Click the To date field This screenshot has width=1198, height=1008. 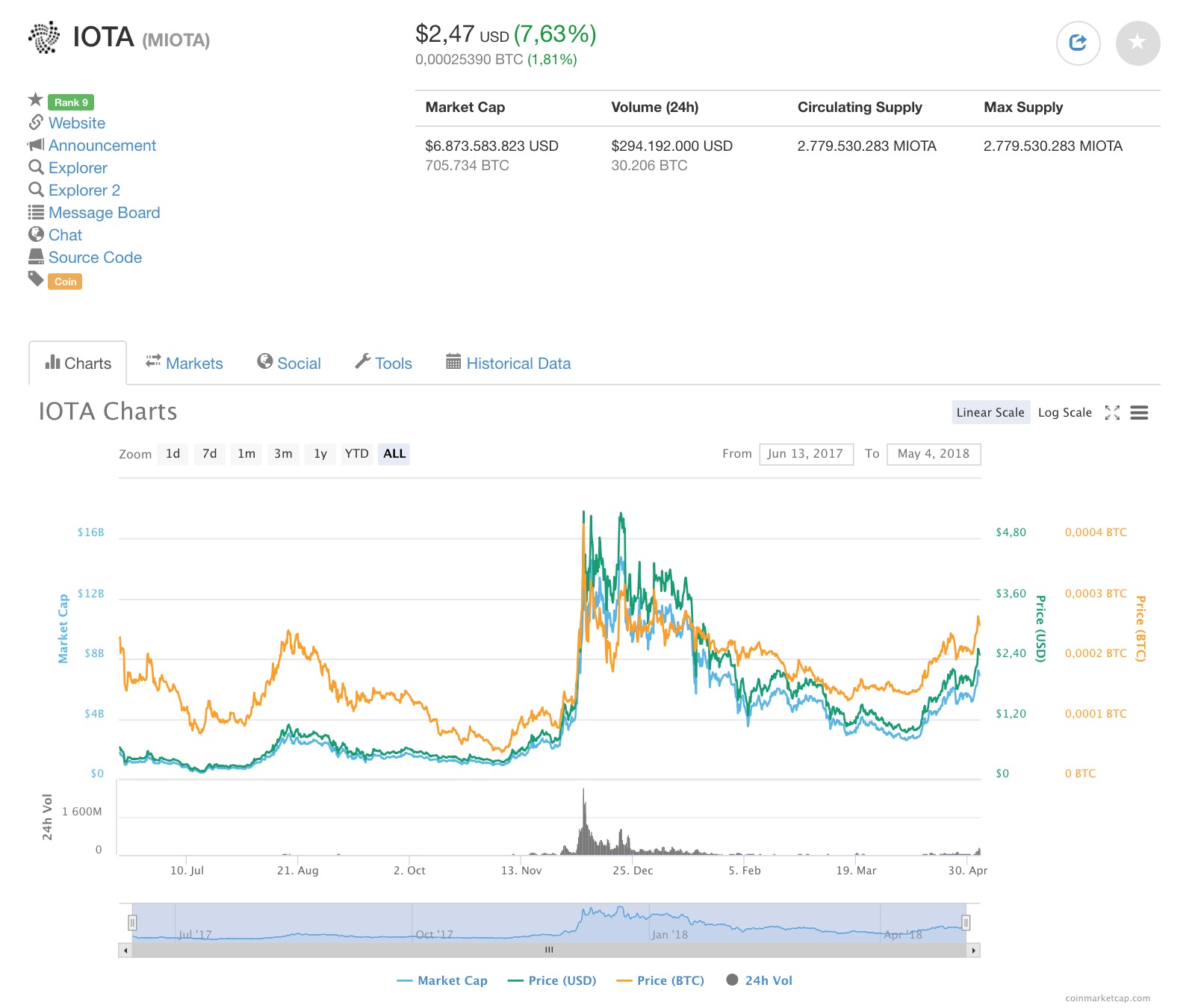pos(934,454)
